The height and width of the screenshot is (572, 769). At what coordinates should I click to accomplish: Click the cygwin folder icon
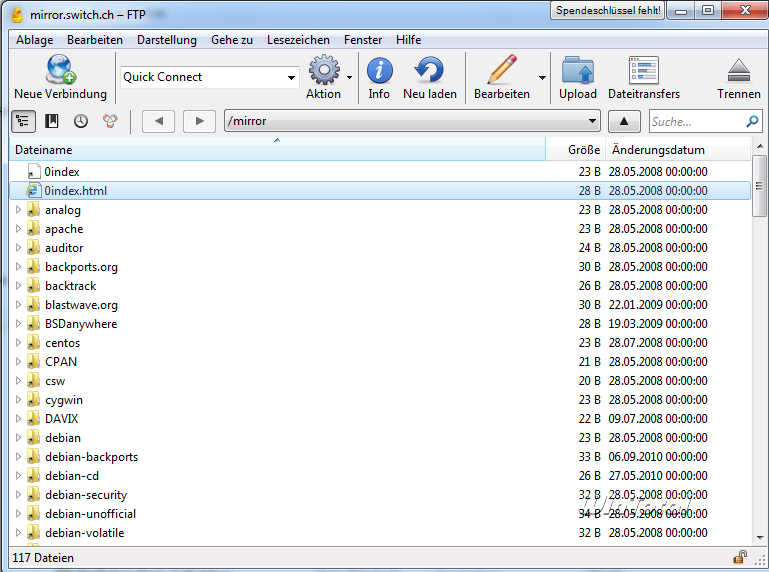pos(33,400)
